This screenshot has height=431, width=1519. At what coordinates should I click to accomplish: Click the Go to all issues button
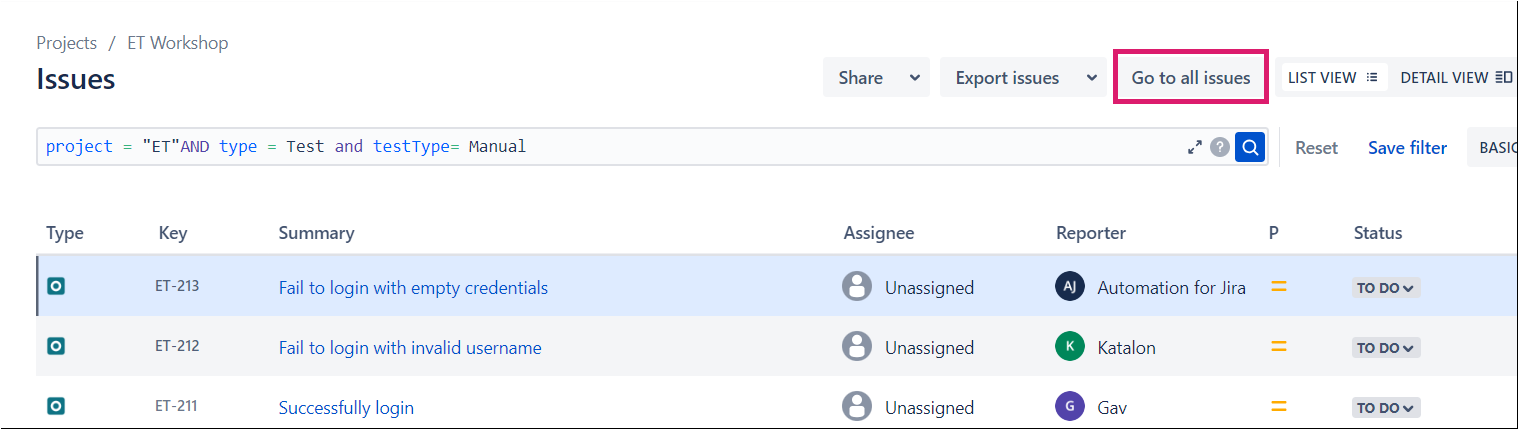[x=1191, y=77]
